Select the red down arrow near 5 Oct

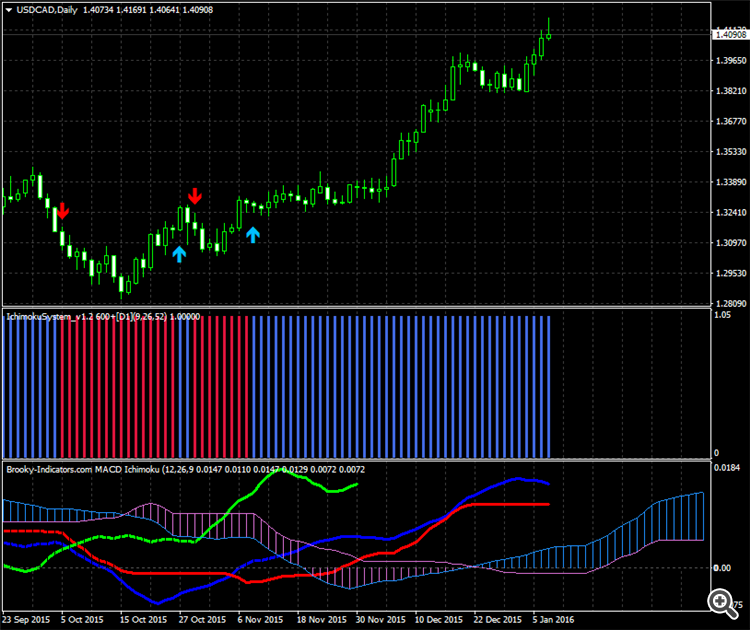click(x=62, y=210)
